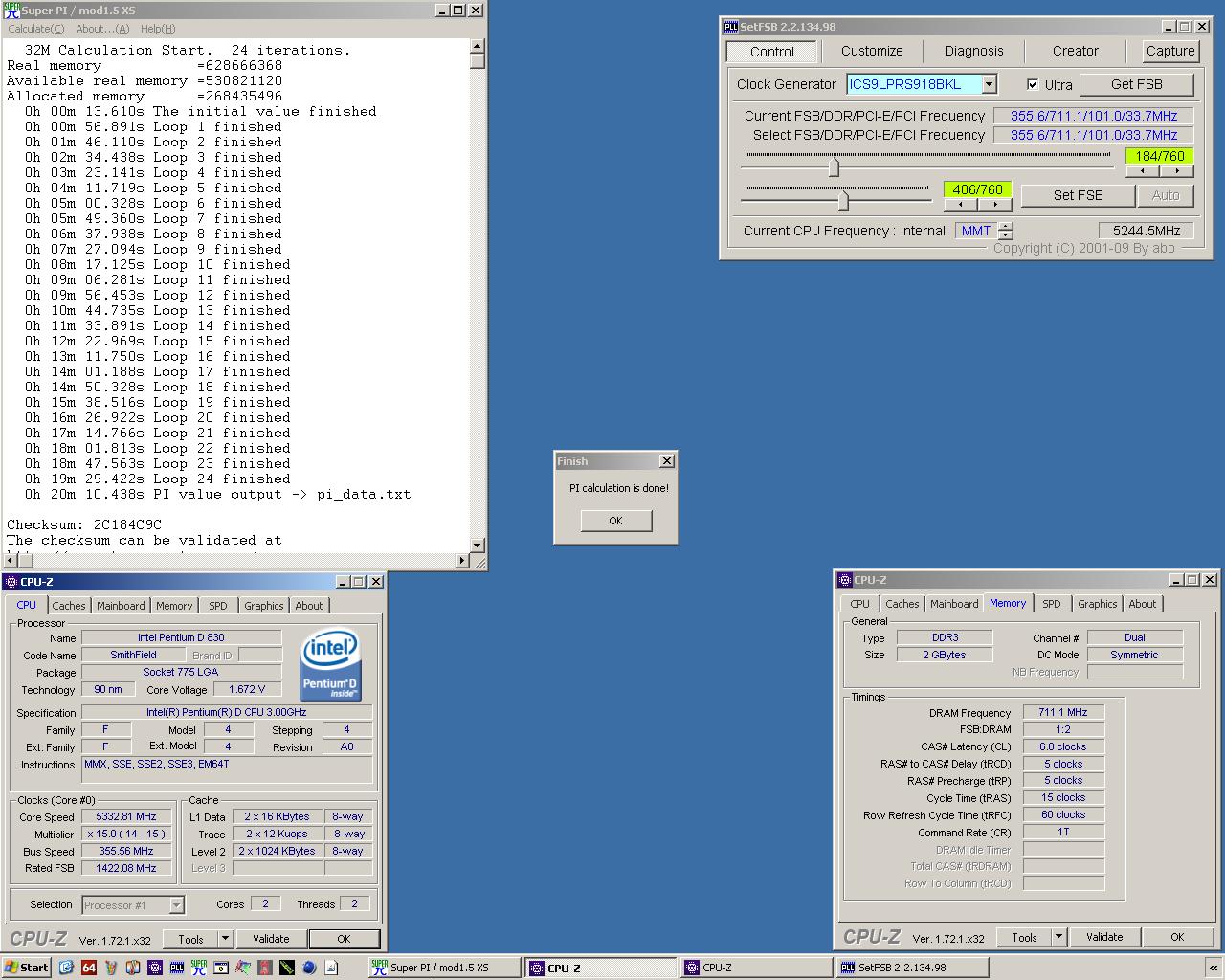Image resolution: width=1225 pixels, height=980 pixels.
Task: Switch to Super PI taskbar button
Action: (x=445, y=968)
